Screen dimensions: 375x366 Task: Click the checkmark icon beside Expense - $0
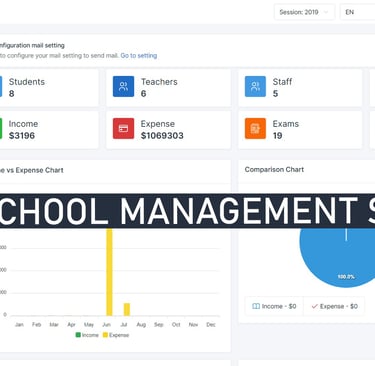[x=314, y=306]
